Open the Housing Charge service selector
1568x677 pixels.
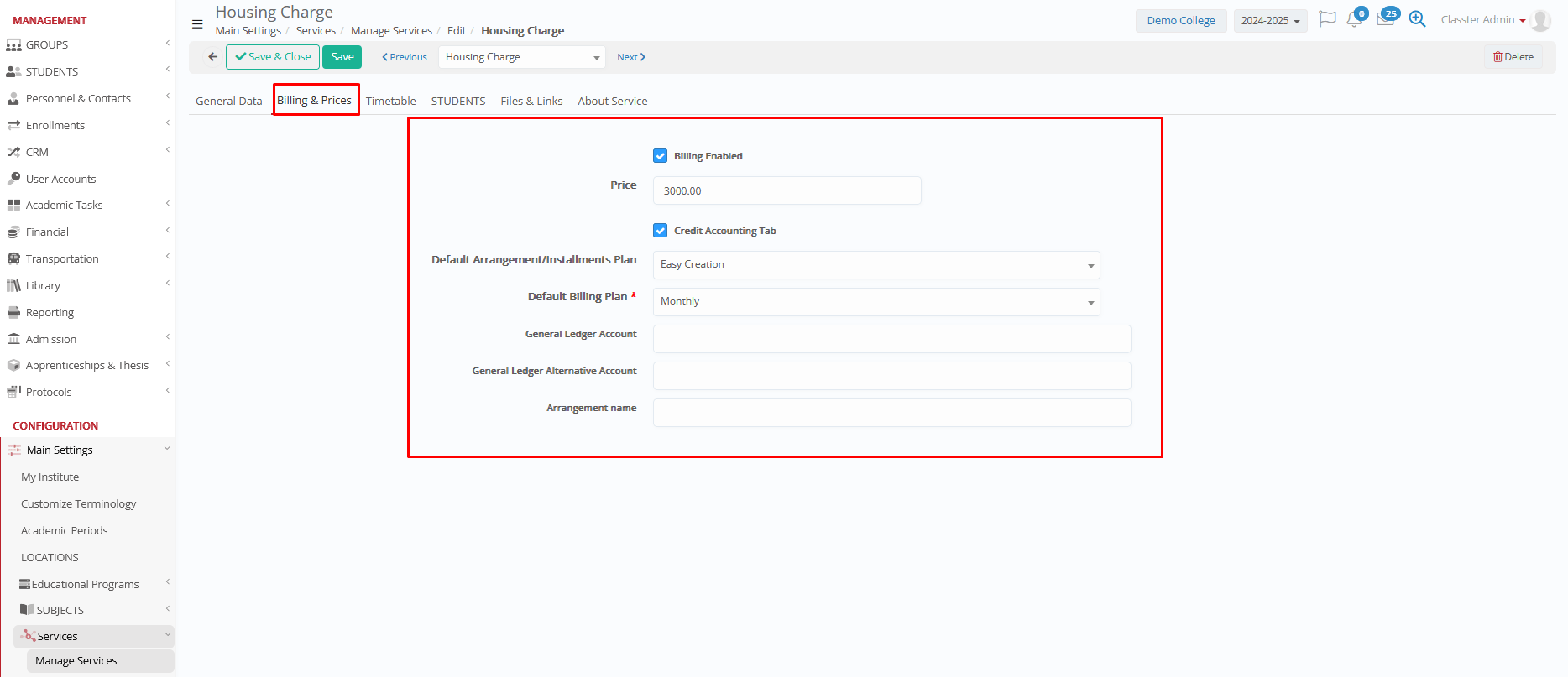pyautogui.click(x=521, y=57)
